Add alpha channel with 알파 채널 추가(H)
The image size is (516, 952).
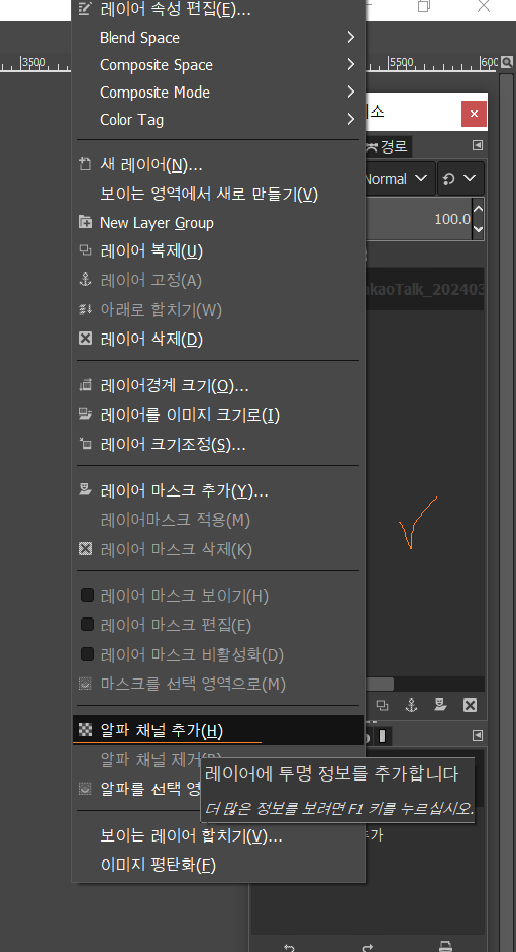click(x=219, y=730)
